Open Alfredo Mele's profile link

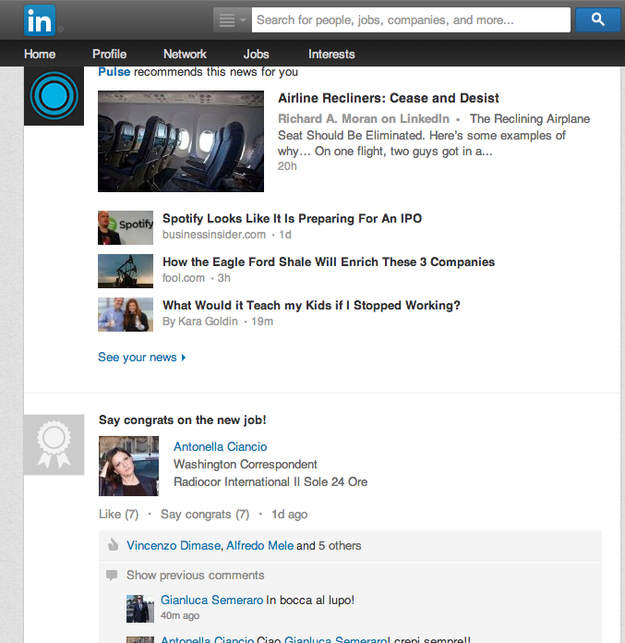coord(260,546)
